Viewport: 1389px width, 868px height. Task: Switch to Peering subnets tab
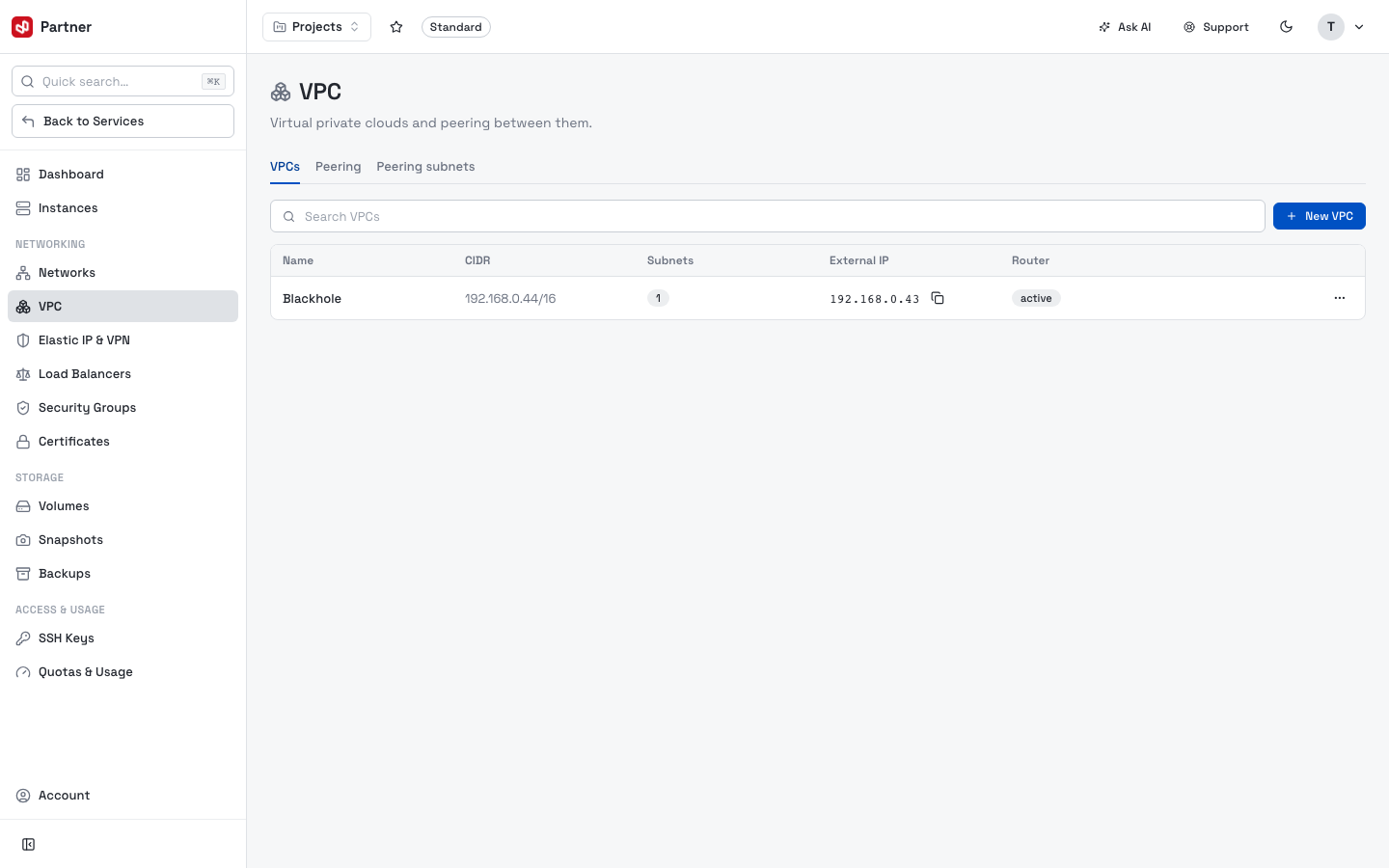point(425,167)
